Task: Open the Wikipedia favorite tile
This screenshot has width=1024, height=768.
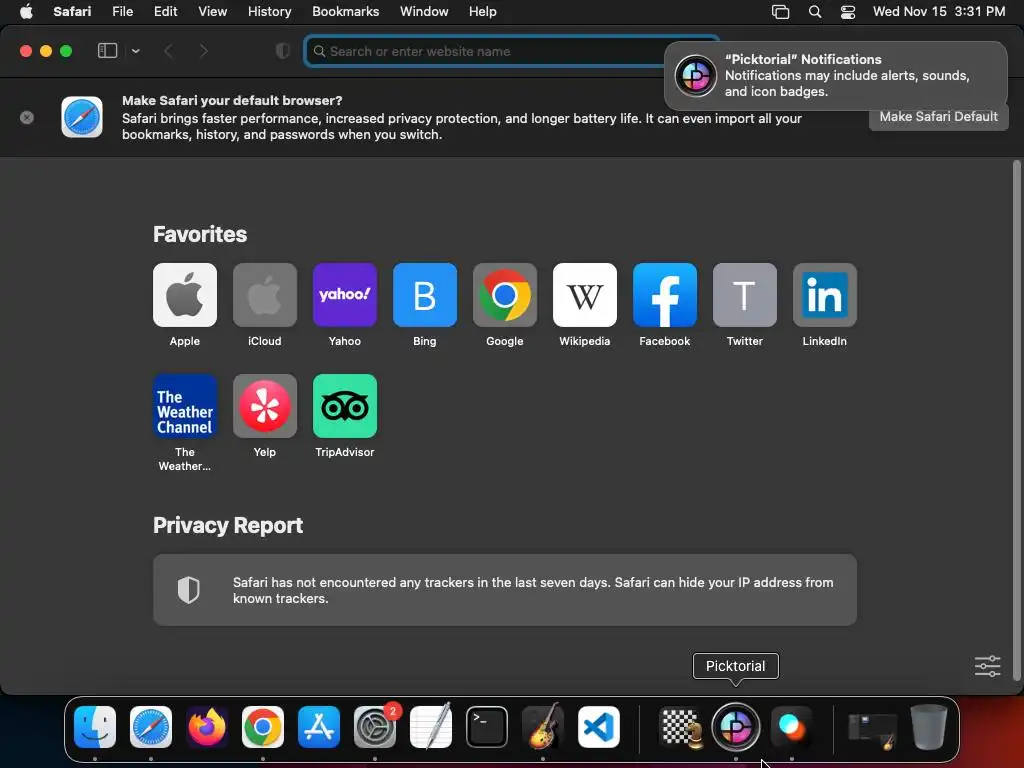Action: pos(584,295)
